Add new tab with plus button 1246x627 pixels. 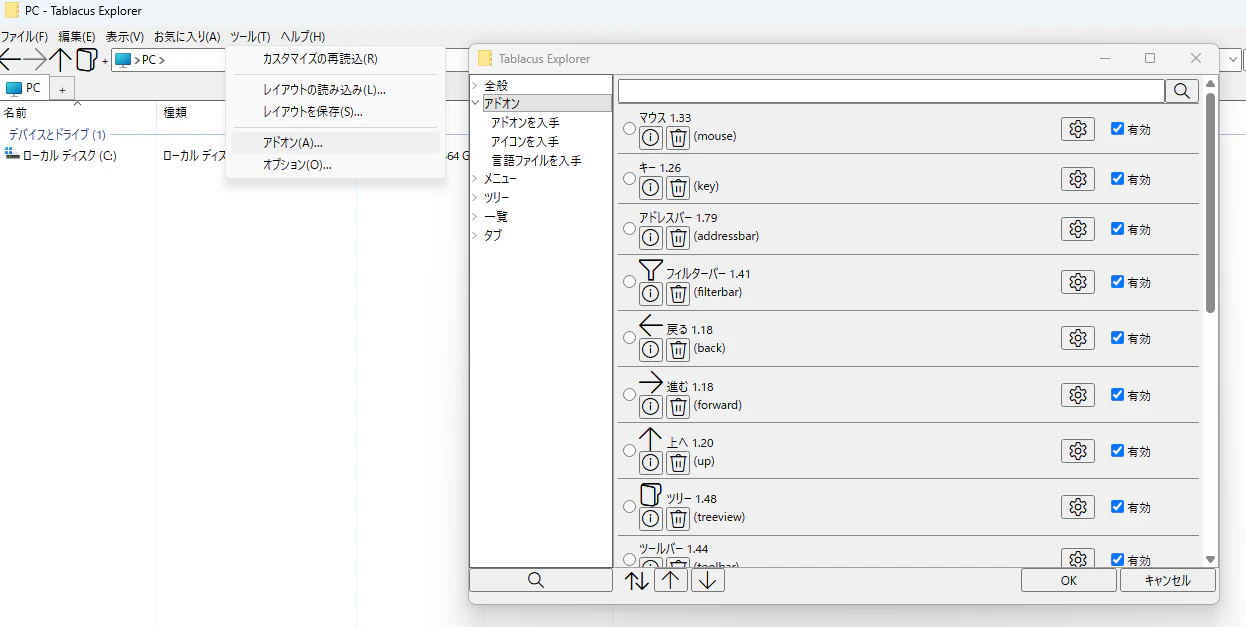coord(62,90)
